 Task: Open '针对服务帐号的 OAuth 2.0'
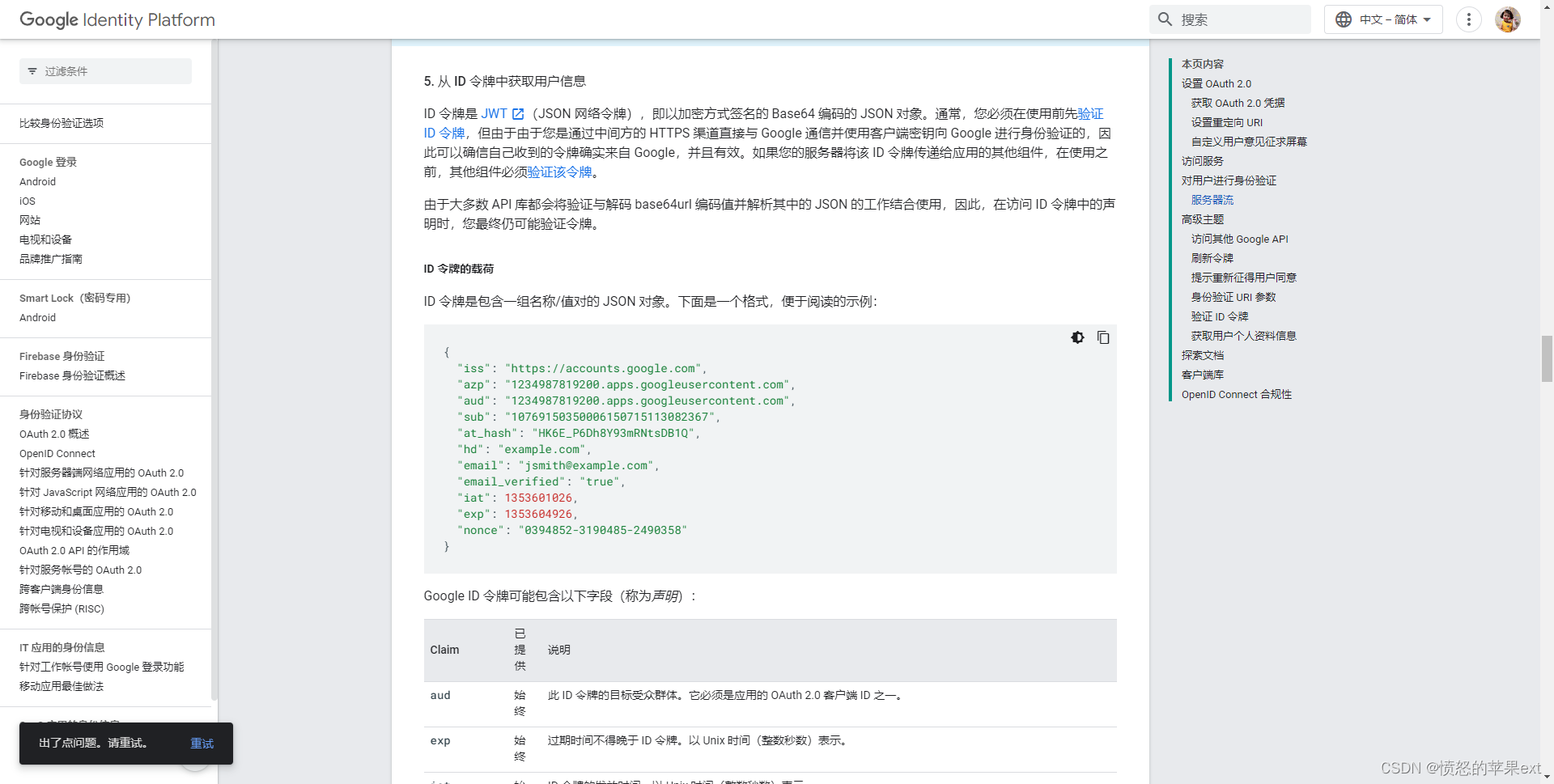tap(80, 570)
